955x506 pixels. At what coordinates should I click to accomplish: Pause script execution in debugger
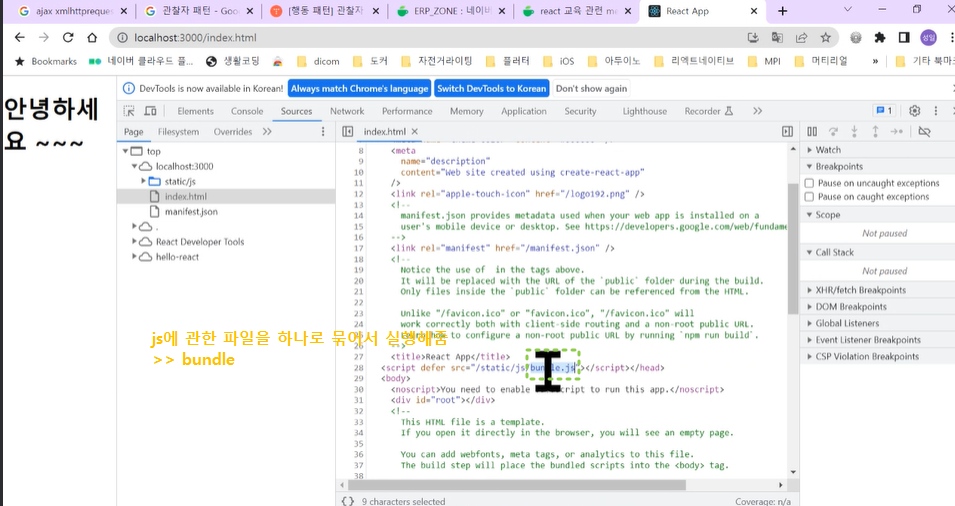click(x=812, y=132)
